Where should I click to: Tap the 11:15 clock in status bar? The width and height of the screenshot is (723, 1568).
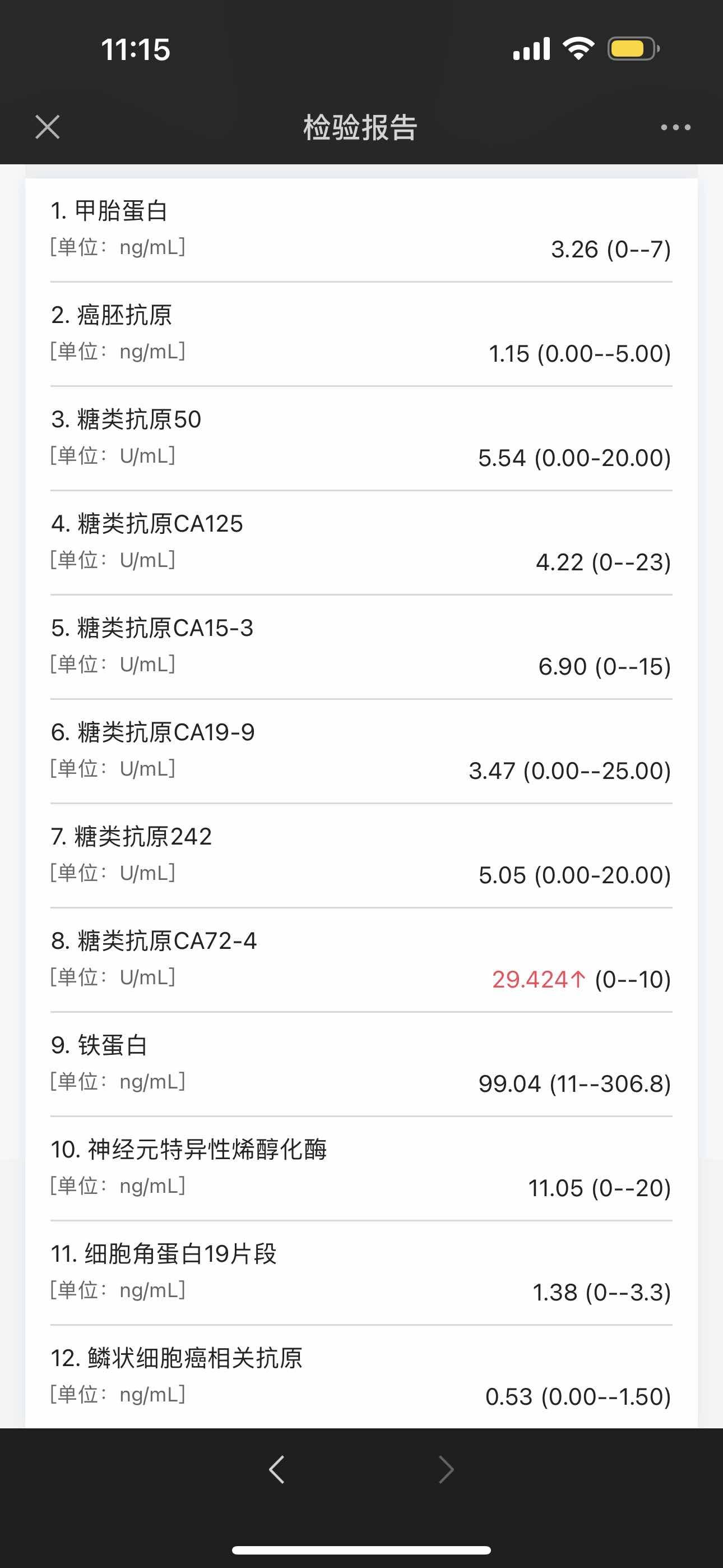tap(136, 50)
